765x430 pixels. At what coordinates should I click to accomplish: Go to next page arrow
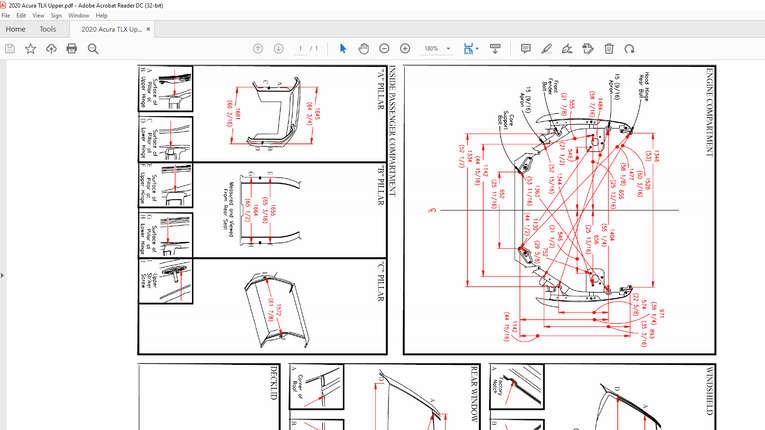278,48
